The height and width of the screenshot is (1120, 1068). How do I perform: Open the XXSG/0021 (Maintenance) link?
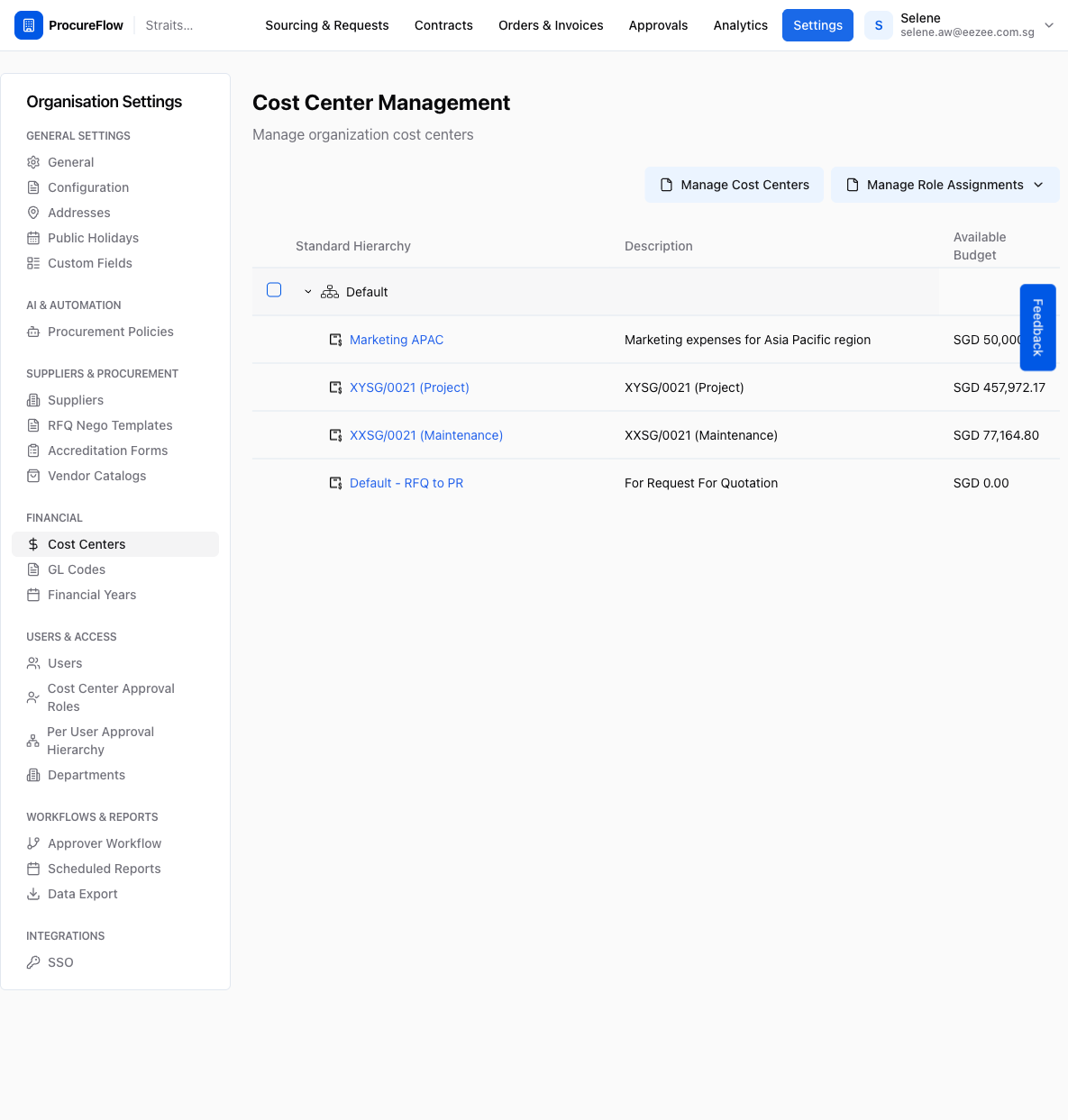click(x=426, y=435)
